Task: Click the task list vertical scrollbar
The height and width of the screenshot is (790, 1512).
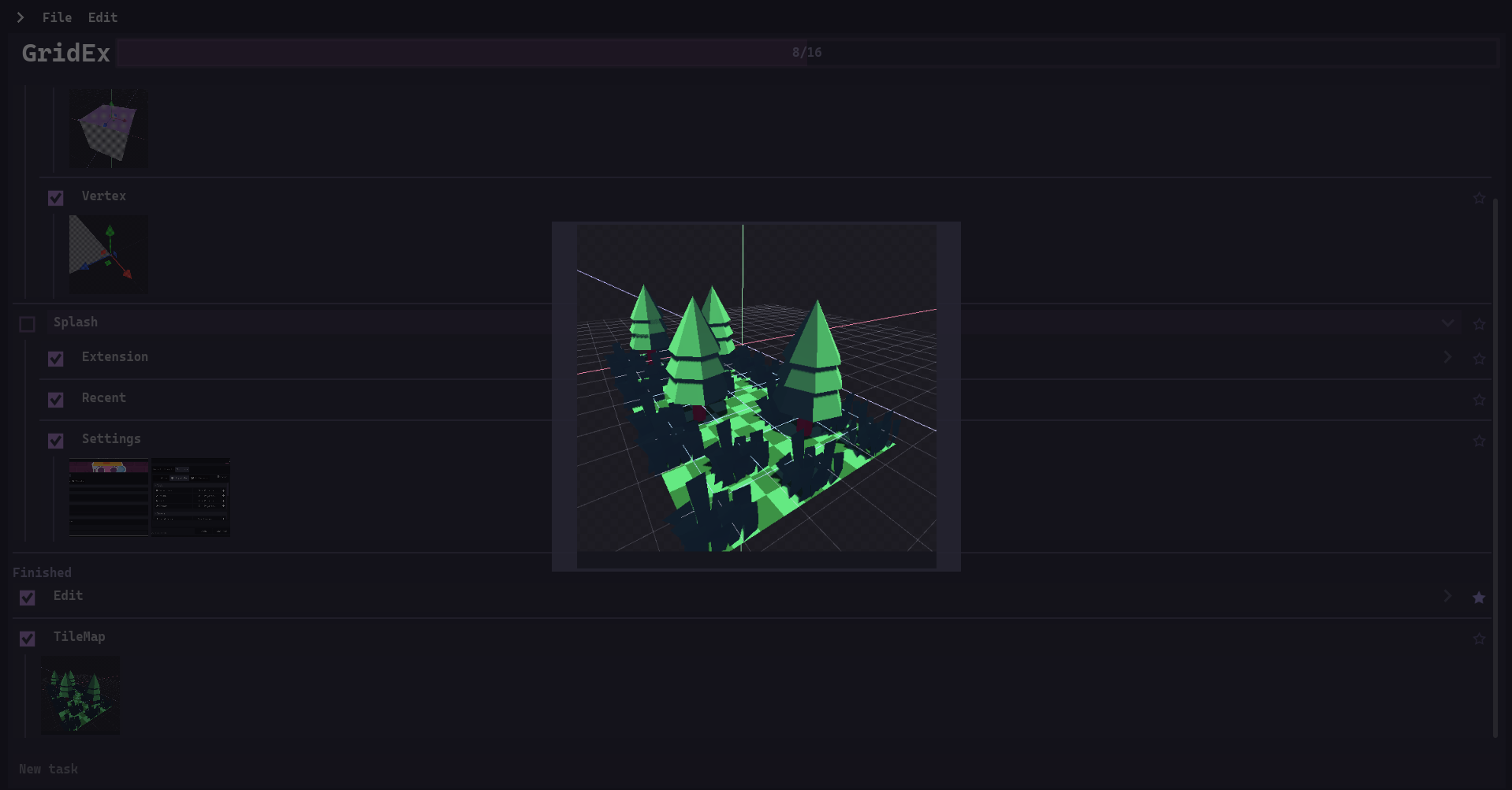Action: 1495,468
